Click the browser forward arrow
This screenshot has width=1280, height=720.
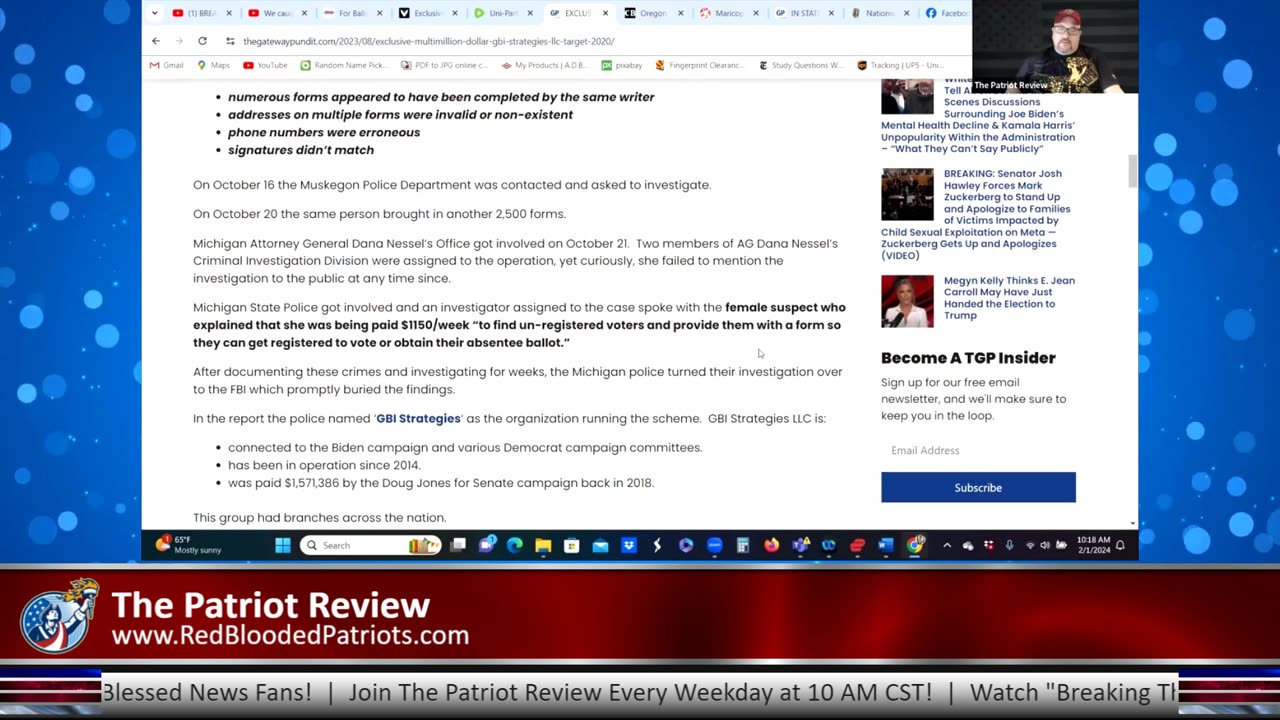coord(179,41)
